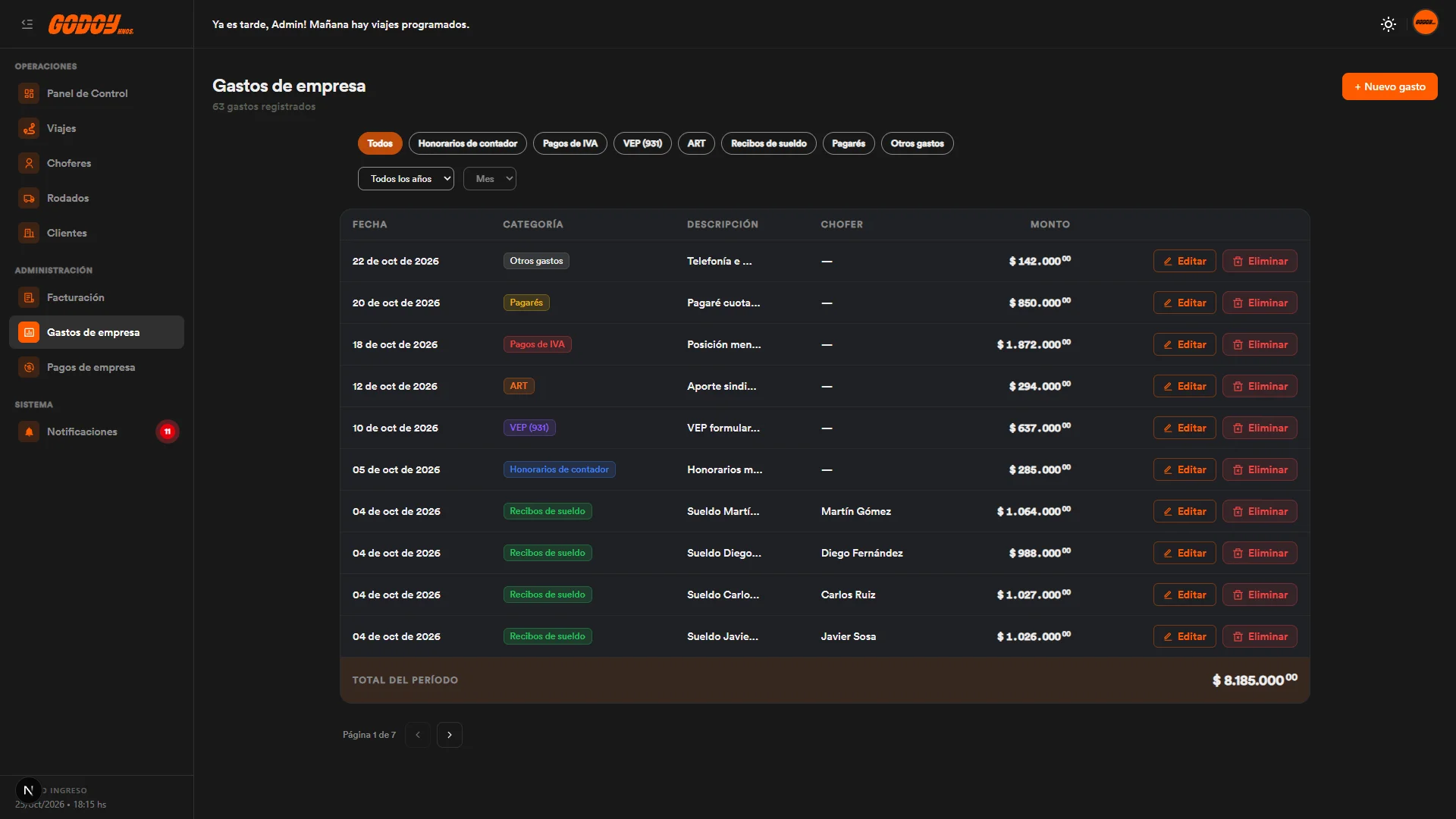Click the Choferes sidebar icon

(x=29, y=163)
